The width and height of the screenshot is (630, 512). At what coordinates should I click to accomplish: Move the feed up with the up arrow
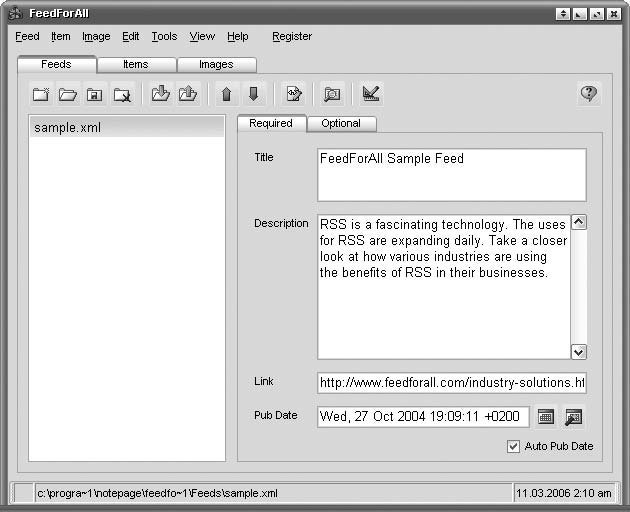(x=226, y=94)
